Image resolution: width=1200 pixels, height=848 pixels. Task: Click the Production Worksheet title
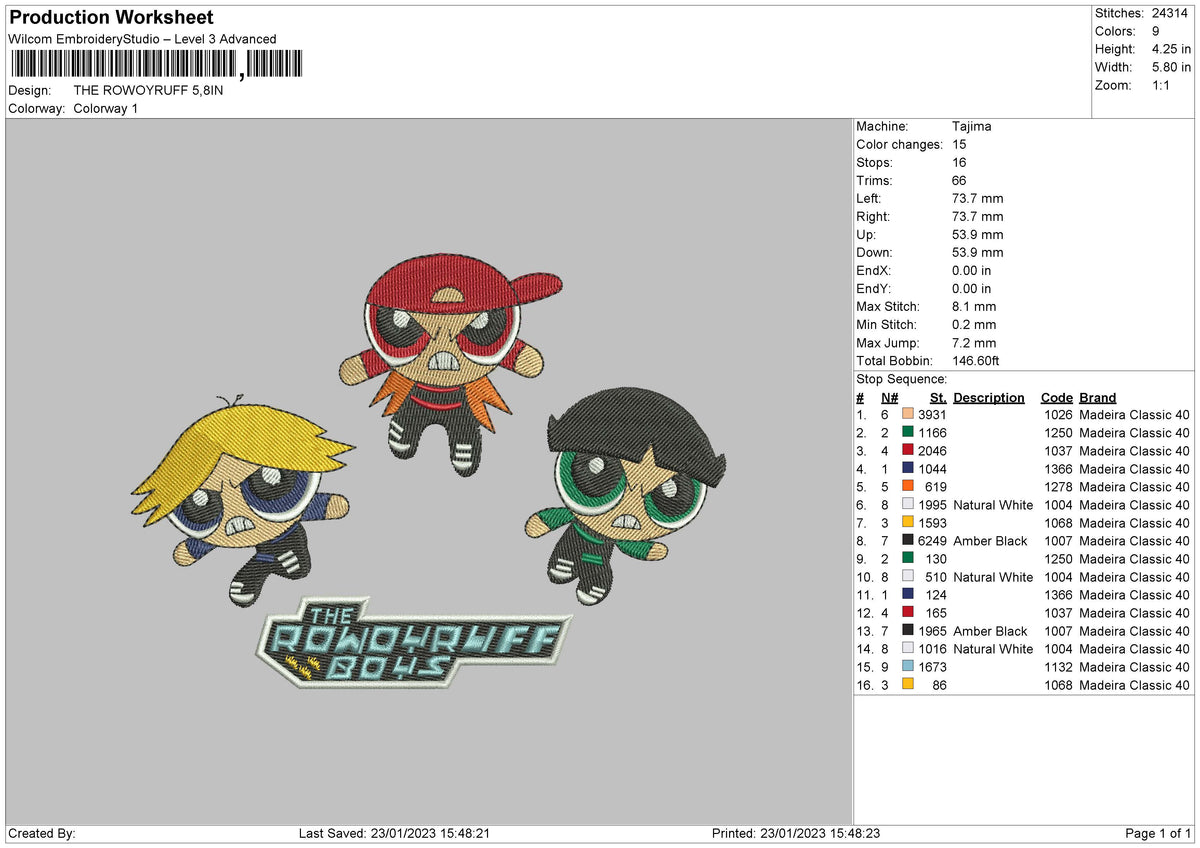(111, 18)
